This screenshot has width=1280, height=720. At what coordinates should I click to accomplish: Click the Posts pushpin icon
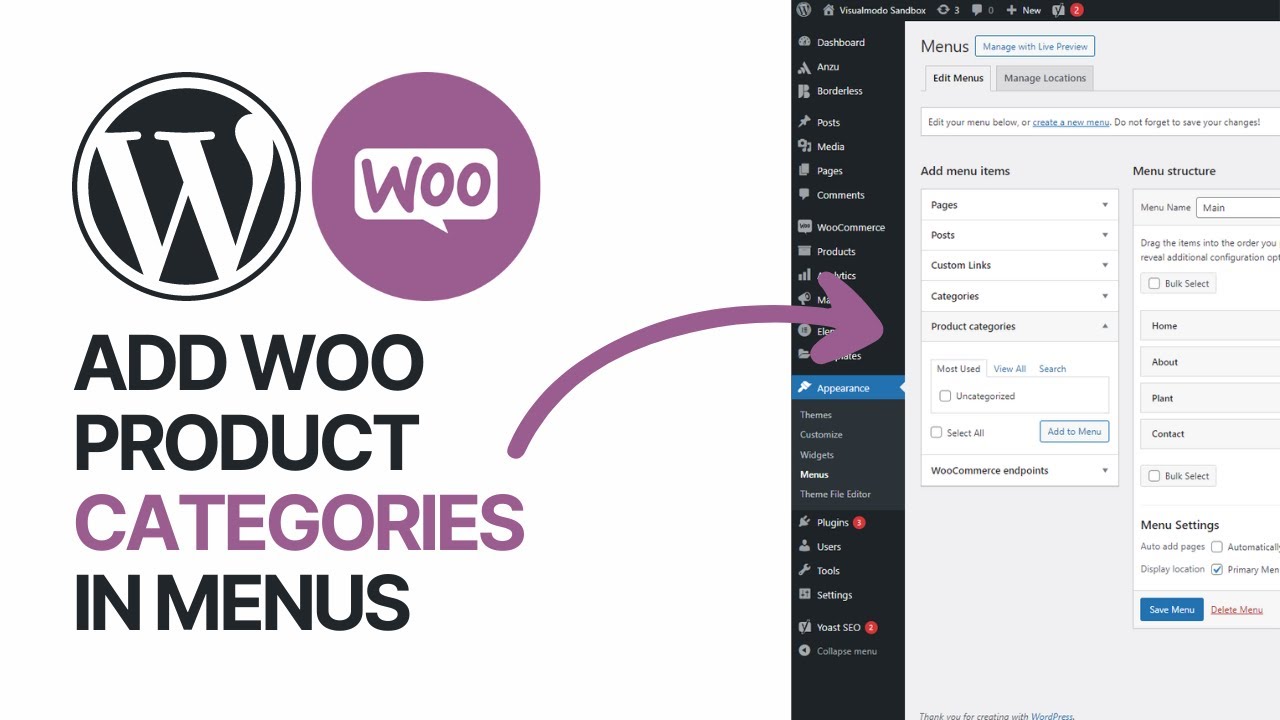click(x=804, y=122)
